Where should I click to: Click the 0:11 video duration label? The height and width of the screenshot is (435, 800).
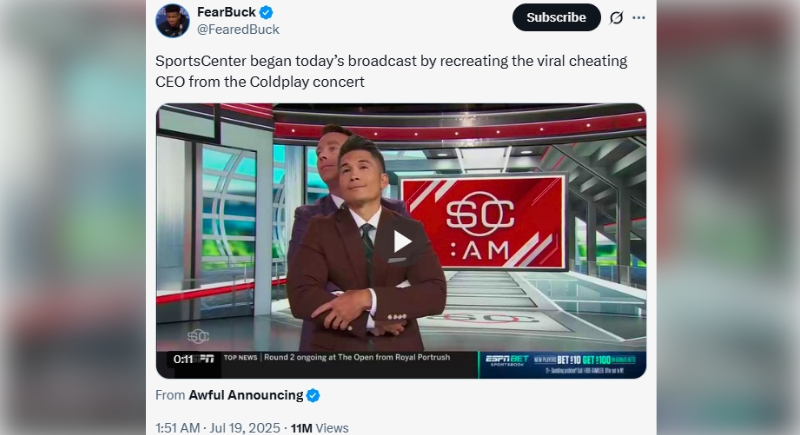pyautogui.click(x=183, y=359)
